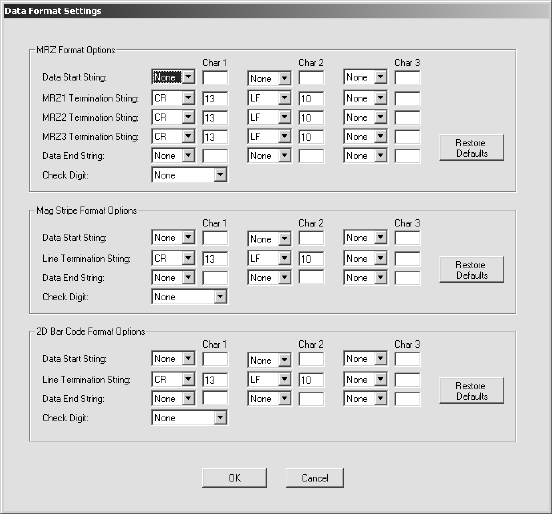This screenshot has width=552, height=514.
Task: Click Mag Stripe Line Termination Char 2 value field
Action: [x=311, y=259]
